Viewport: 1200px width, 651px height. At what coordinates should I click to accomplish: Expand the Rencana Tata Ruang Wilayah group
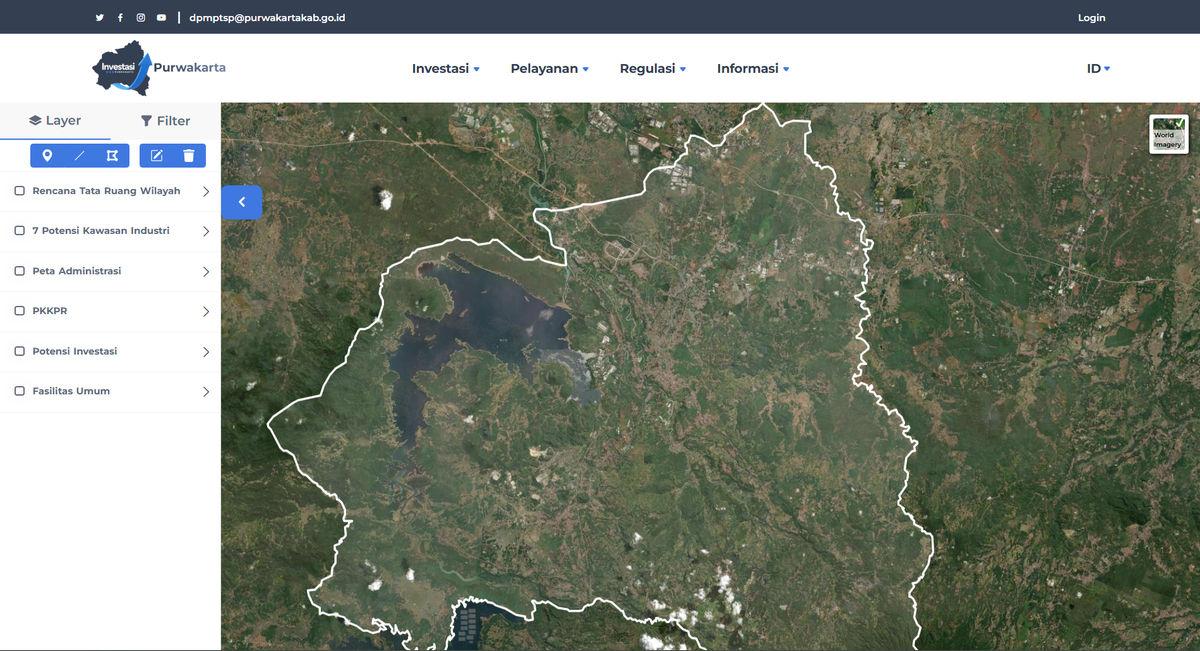coord(206,191)
